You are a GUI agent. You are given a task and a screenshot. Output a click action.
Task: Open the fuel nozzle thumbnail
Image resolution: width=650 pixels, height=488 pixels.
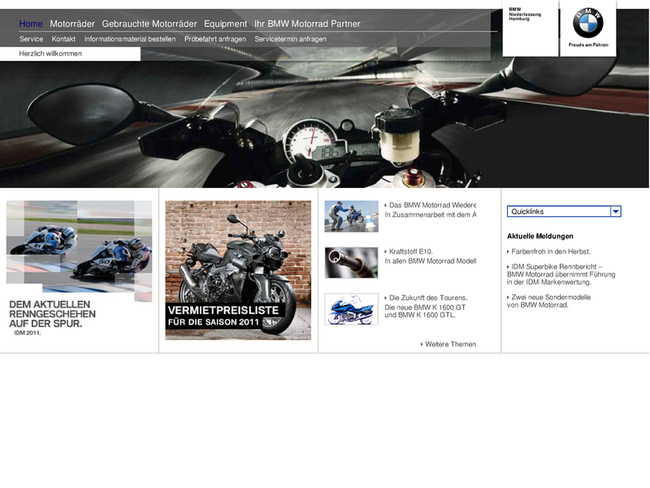click(351, 263)
